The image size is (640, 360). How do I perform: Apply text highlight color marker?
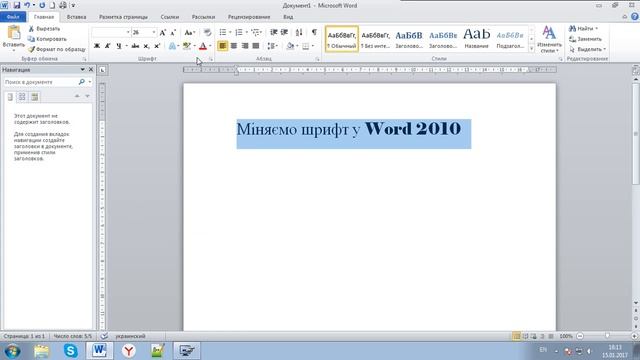[x=187, y=46]
